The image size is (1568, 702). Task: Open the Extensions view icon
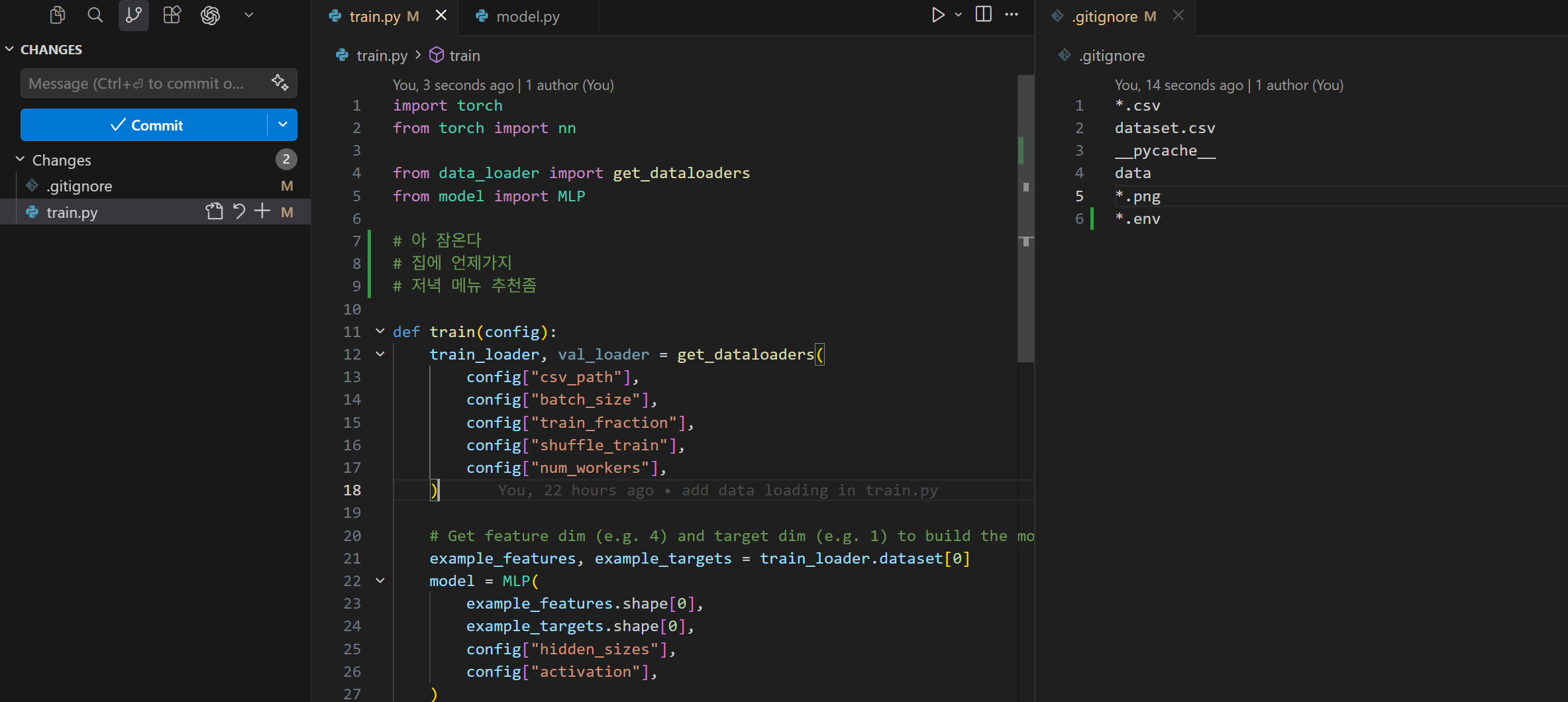click(172, 15)
